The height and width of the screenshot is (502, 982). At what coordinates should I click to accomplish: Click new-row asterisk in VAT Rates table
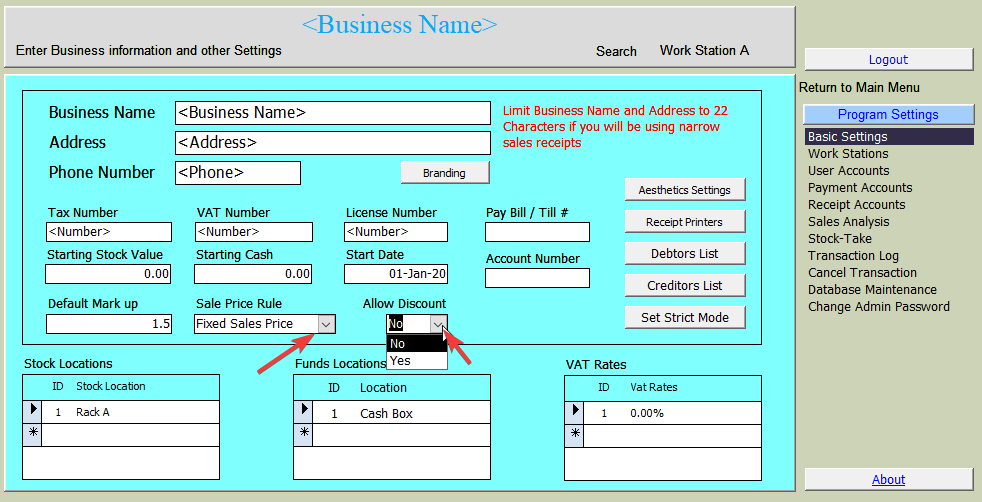tap(575, 435)
